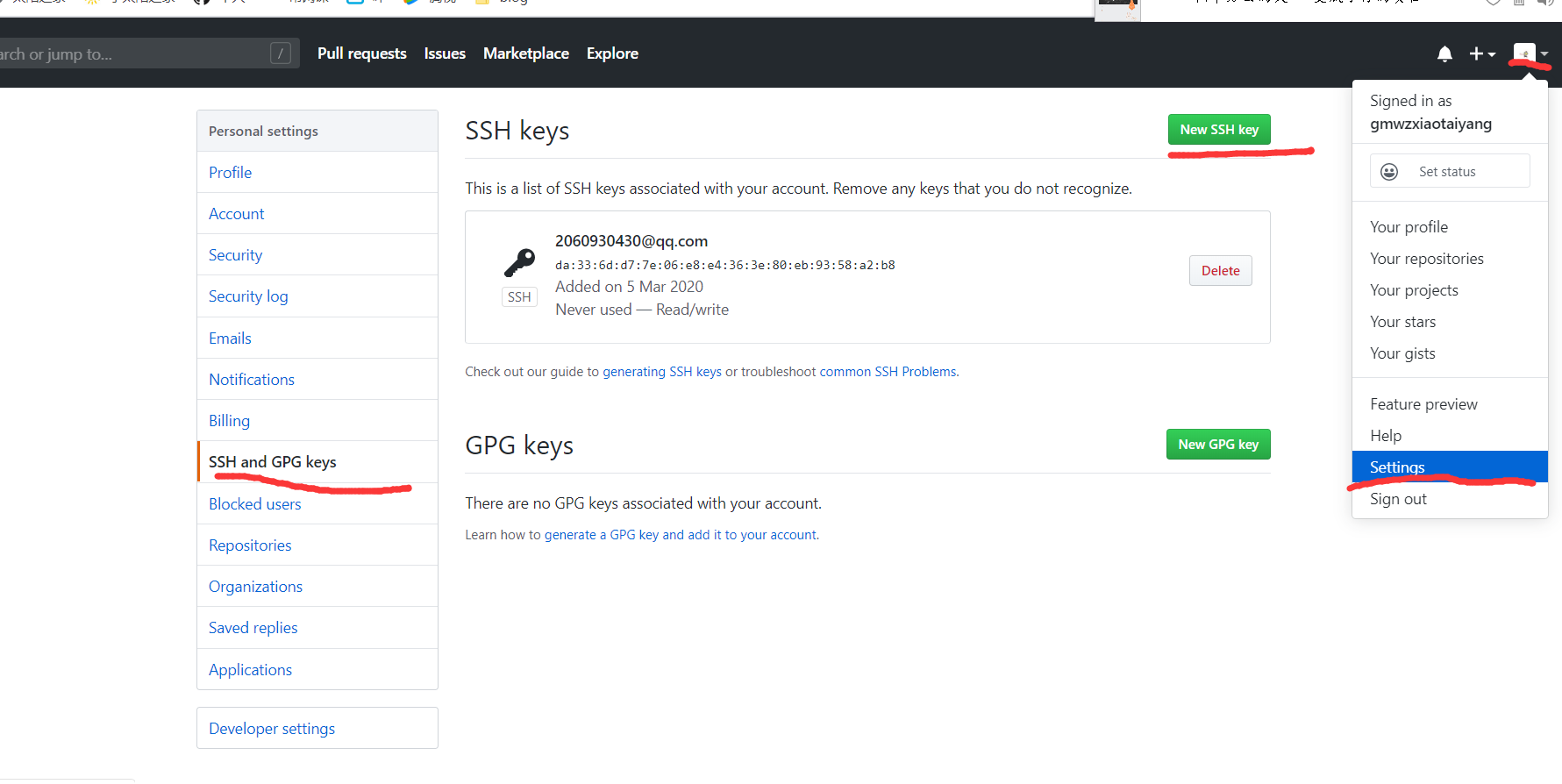Screen dimensions: 1562x784
Task: Choose Your gists from user menu
Action: coord(1450,353)
